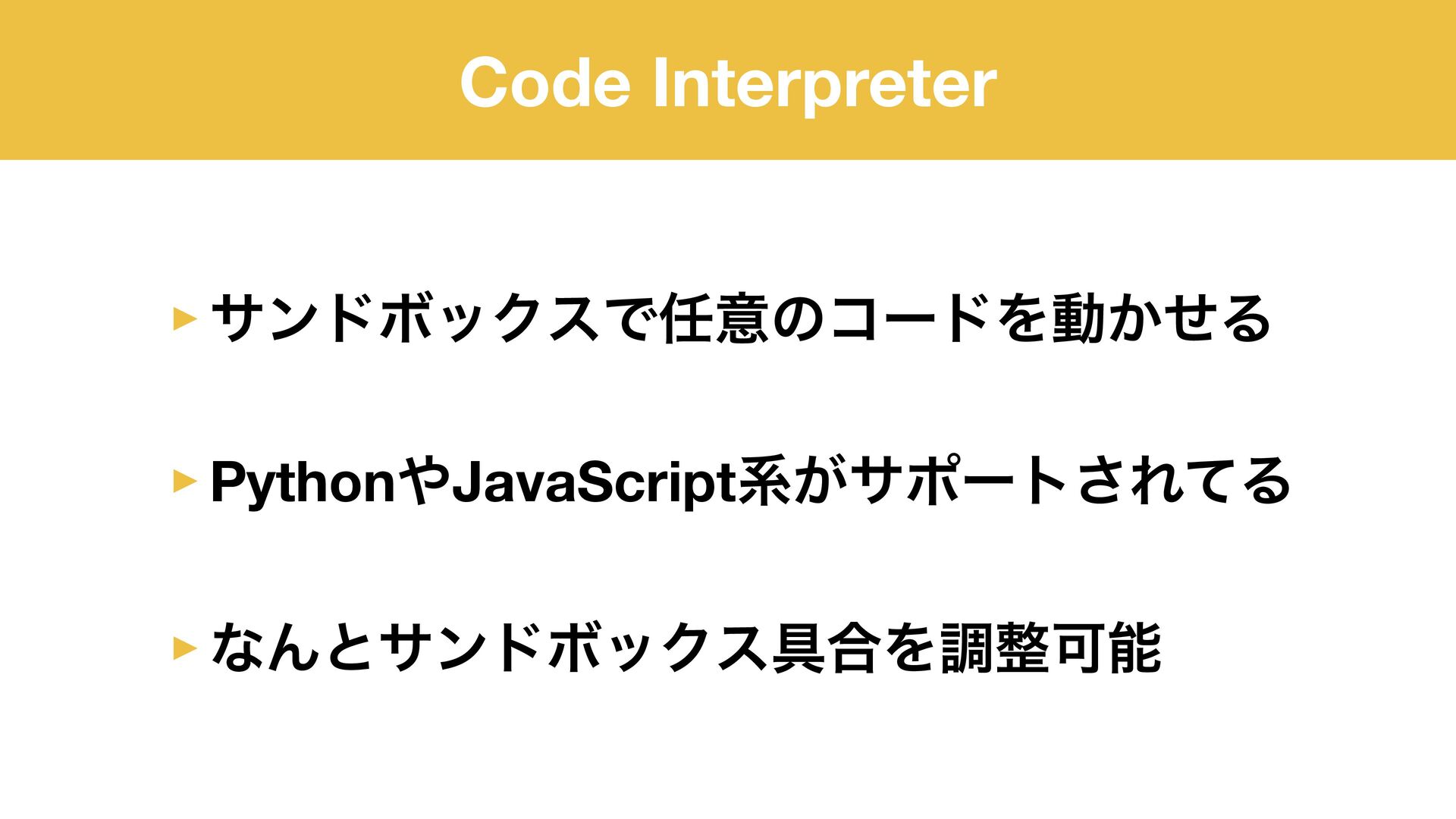Select the first bullet line about サンドボックス
Image resolution: width=1456 pixels, height=819 pixels.
[741, 318]
